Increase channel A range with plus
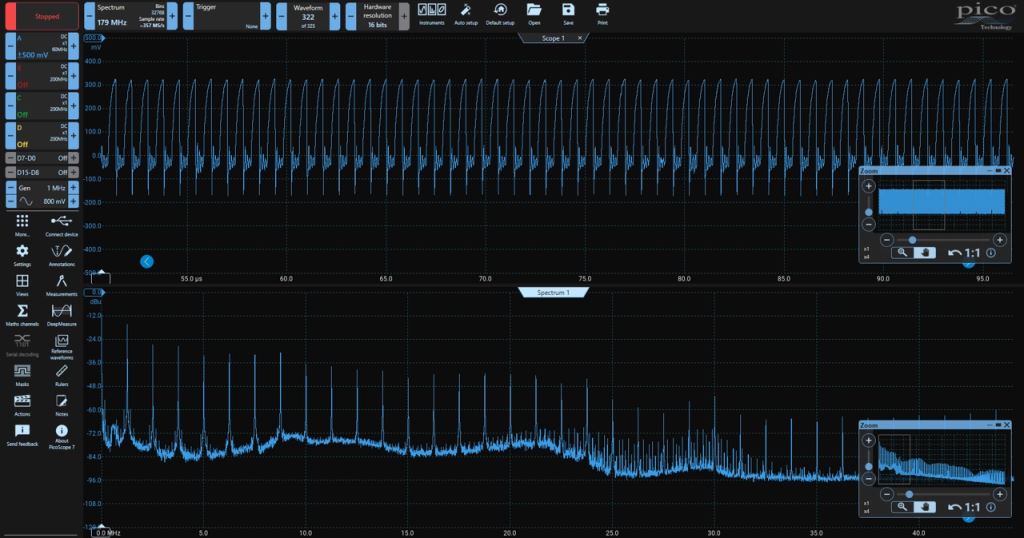The height and width of the screenshot is (538, 1024). pos(73,46)
